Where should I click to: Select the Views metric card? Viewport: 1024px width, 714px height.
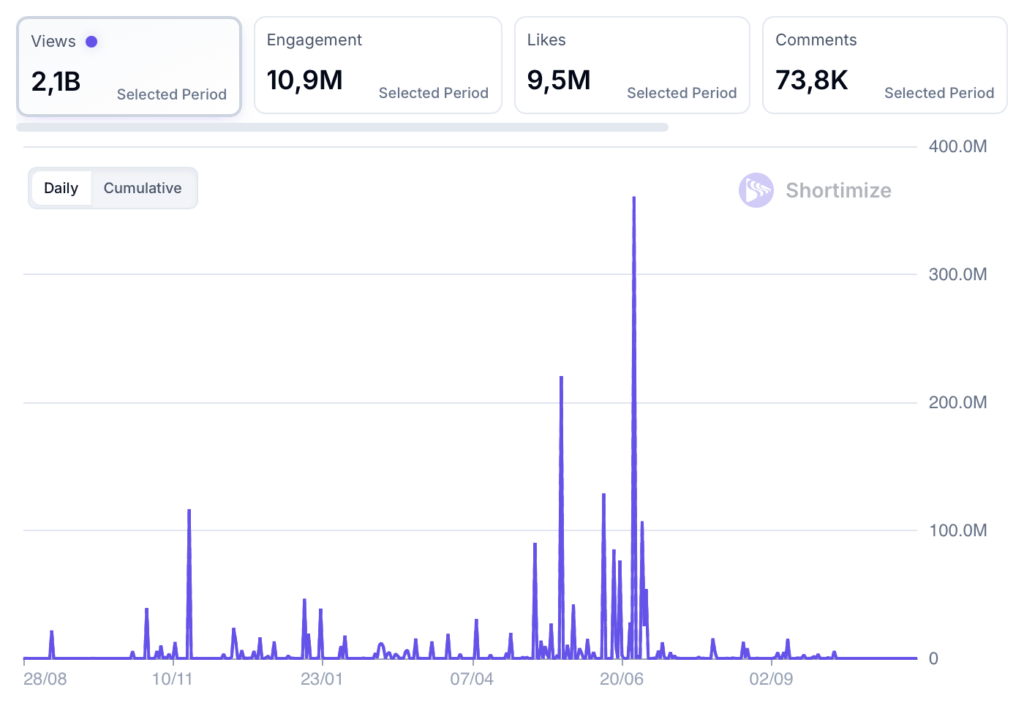(x=128, y=66)
